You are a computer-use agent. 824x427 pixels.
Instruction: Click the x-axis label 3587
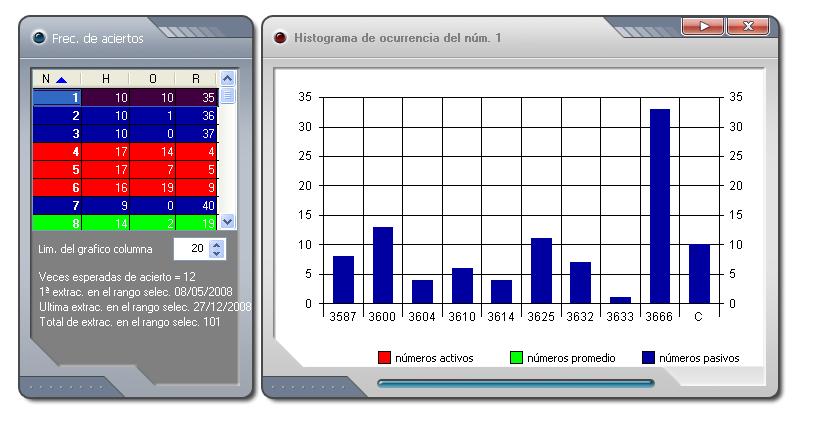343,317
